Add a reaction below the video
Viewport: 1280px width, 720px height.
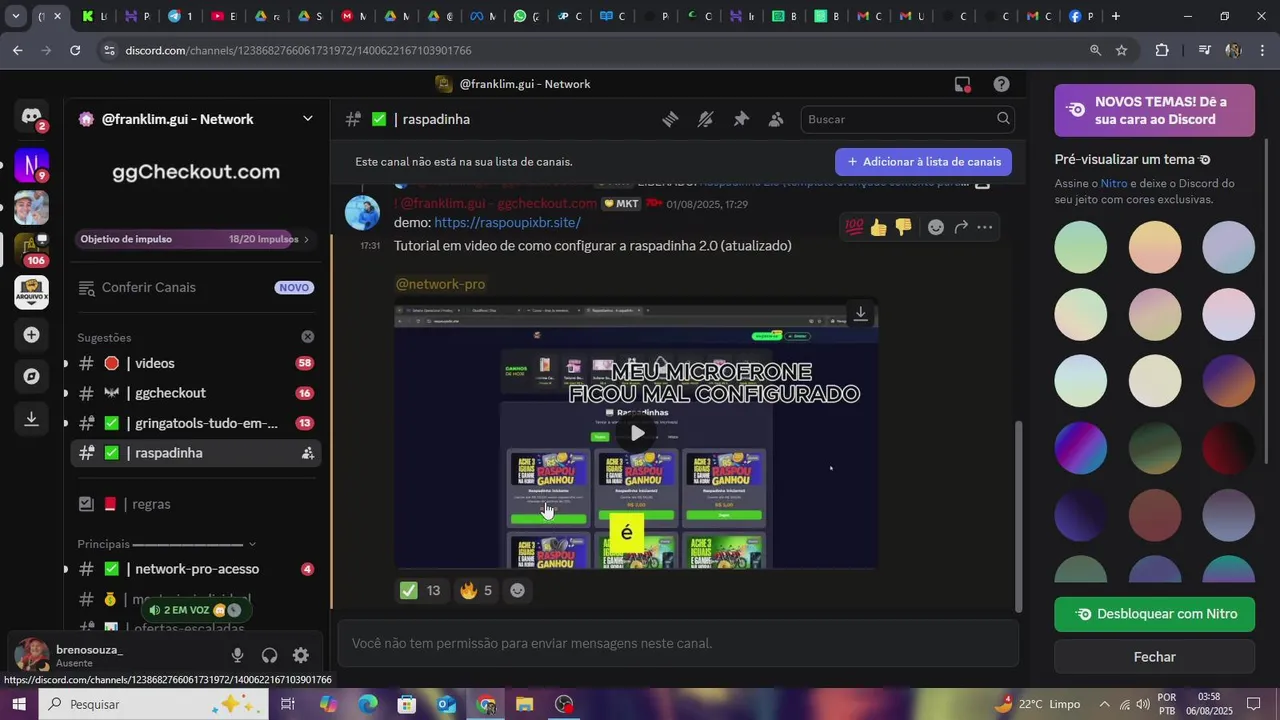517,591
